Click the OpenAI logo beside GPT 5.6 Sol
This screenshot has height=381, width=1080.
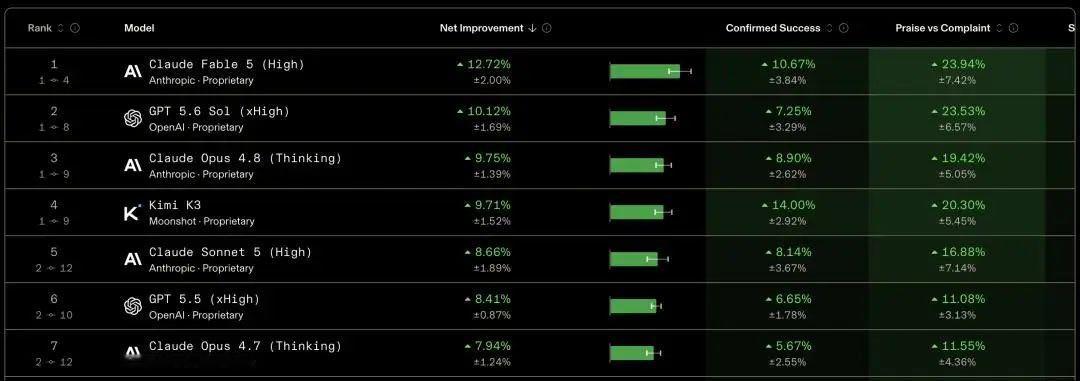click(133, 119)
